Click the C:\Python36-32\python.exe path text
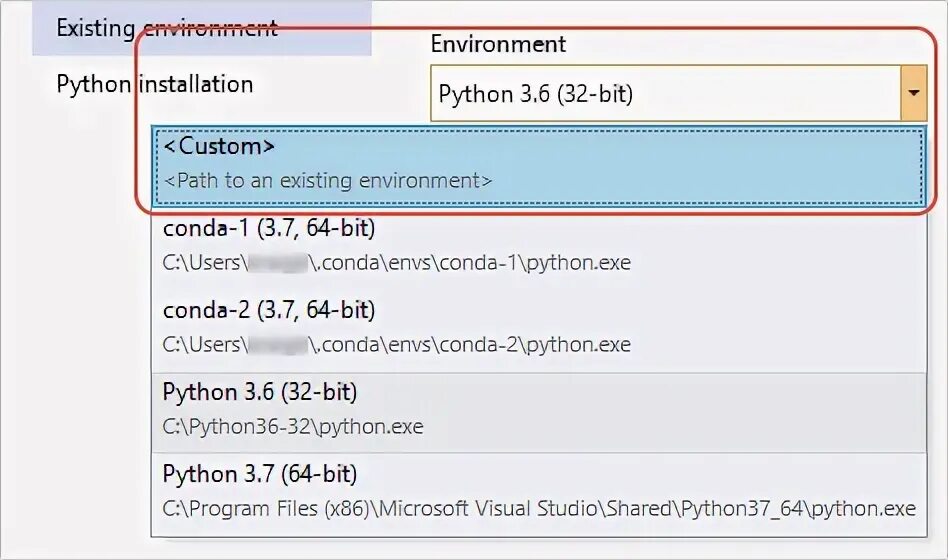 (x=293, y=427)
